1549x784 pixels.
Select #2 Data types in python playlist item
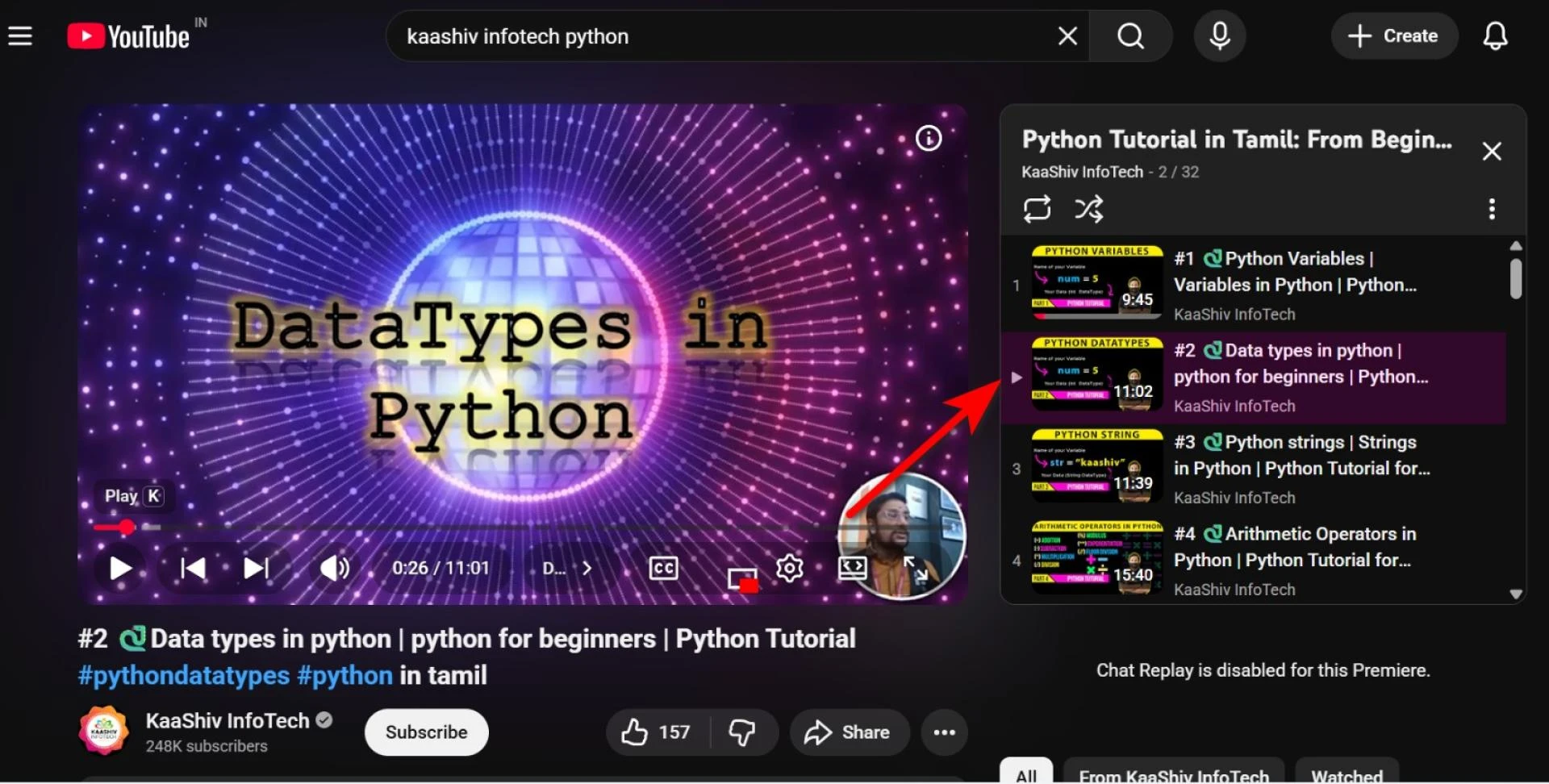tap(1253, 377)
